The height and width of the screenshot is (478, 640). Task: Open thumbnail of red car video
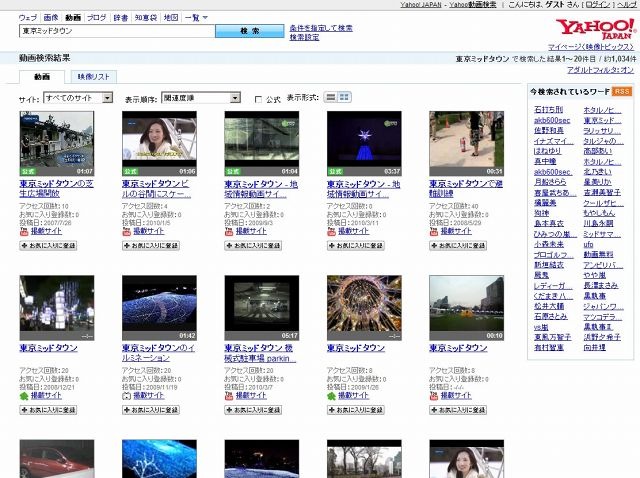tap(57, 459)
